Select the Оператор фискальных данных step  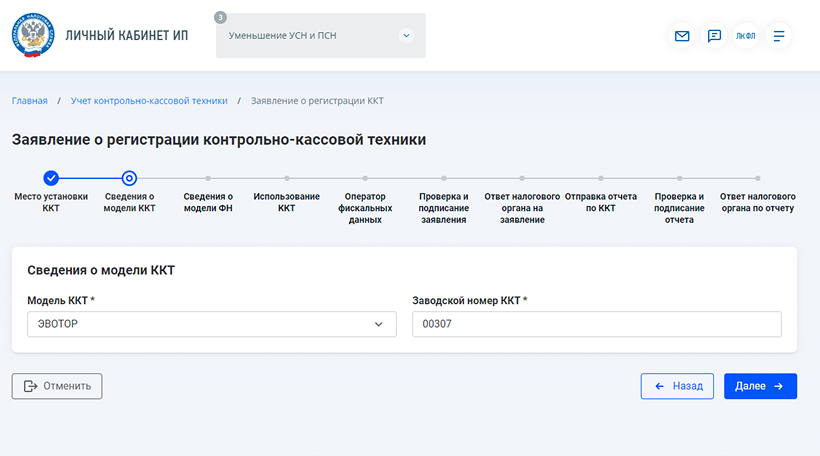[365, 207]
